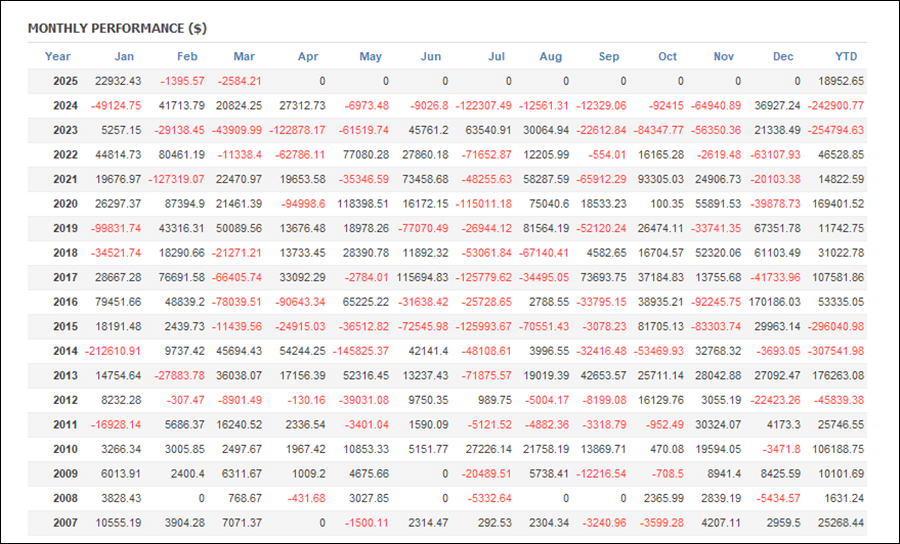Screen dimensions: 900x544
Task: Click 2023 April value -122878.17
Action: [297, 130]
